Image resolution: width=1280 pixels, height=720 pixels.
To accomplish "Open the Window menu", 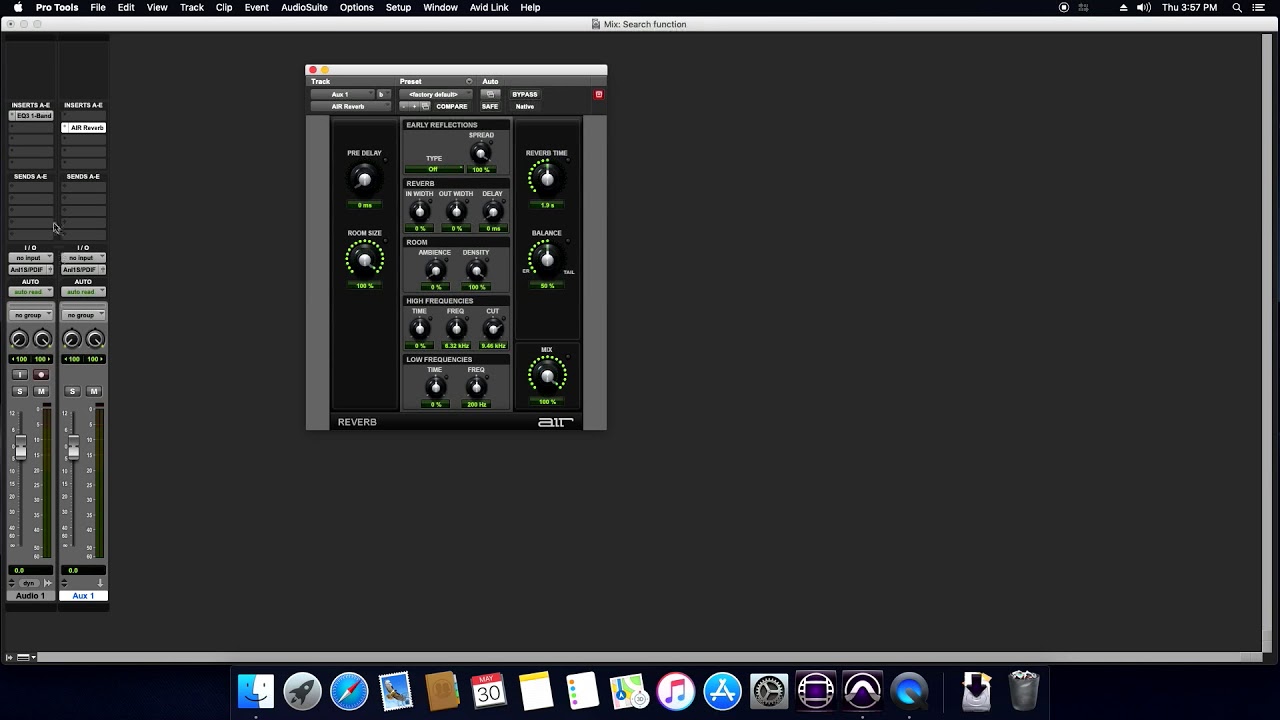I will [440, 7].
